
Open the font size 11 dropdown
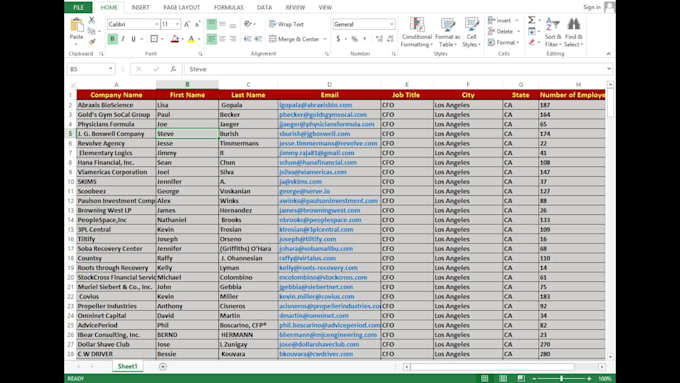point(177,24)
